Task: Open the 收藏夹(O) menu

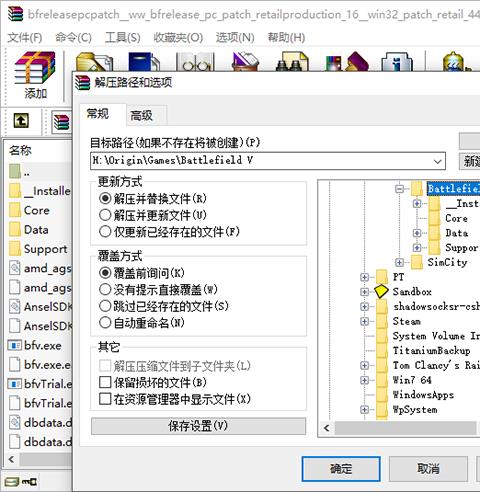Action: click(178, 37)
